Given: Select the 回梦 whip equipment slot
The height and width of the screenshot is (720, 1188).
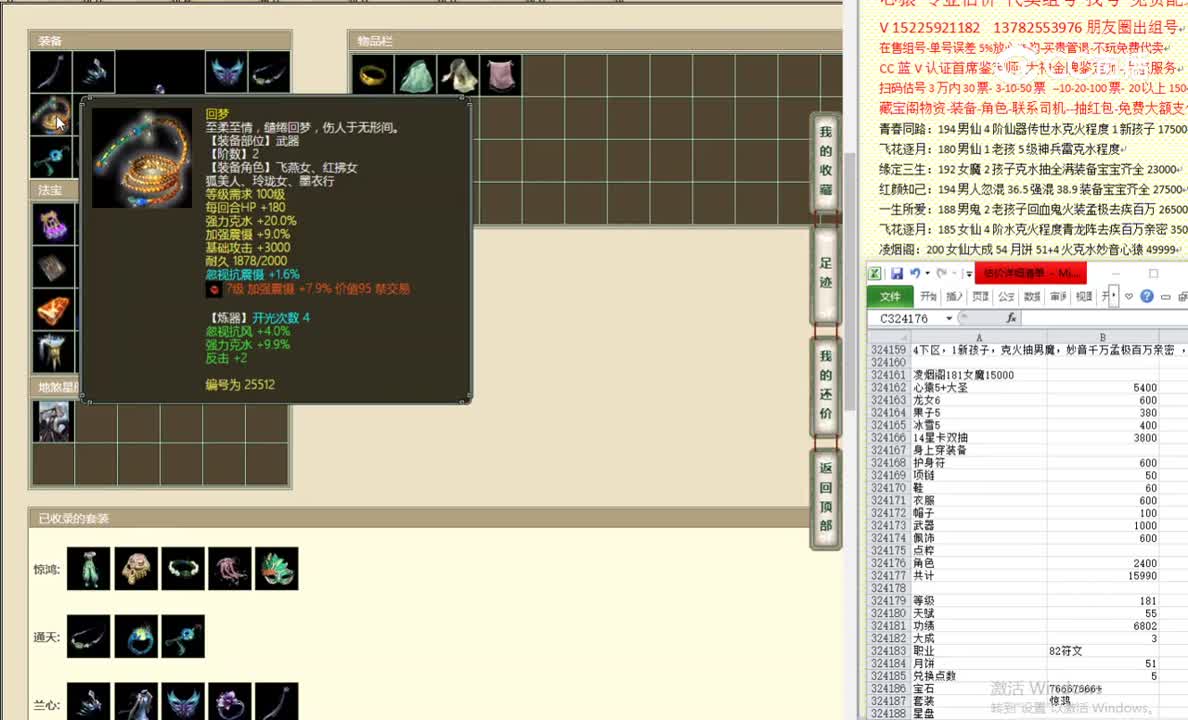Looking at the screenshot, I should [52, 115].
